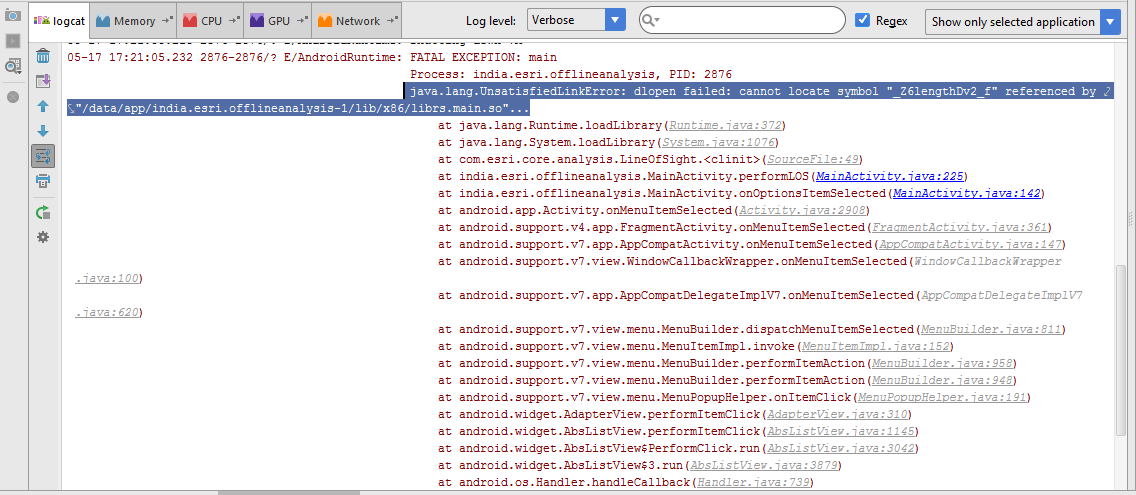Open the Runtime.java:372 link

click(x=725, y=125)
